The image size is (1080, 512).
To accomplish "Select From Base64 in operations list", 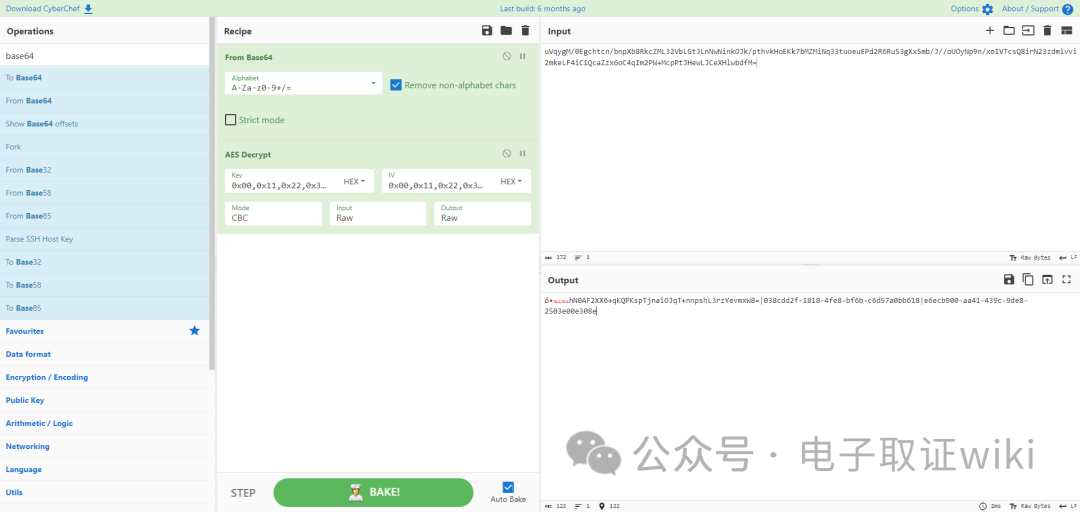I will tap(105, 101).
